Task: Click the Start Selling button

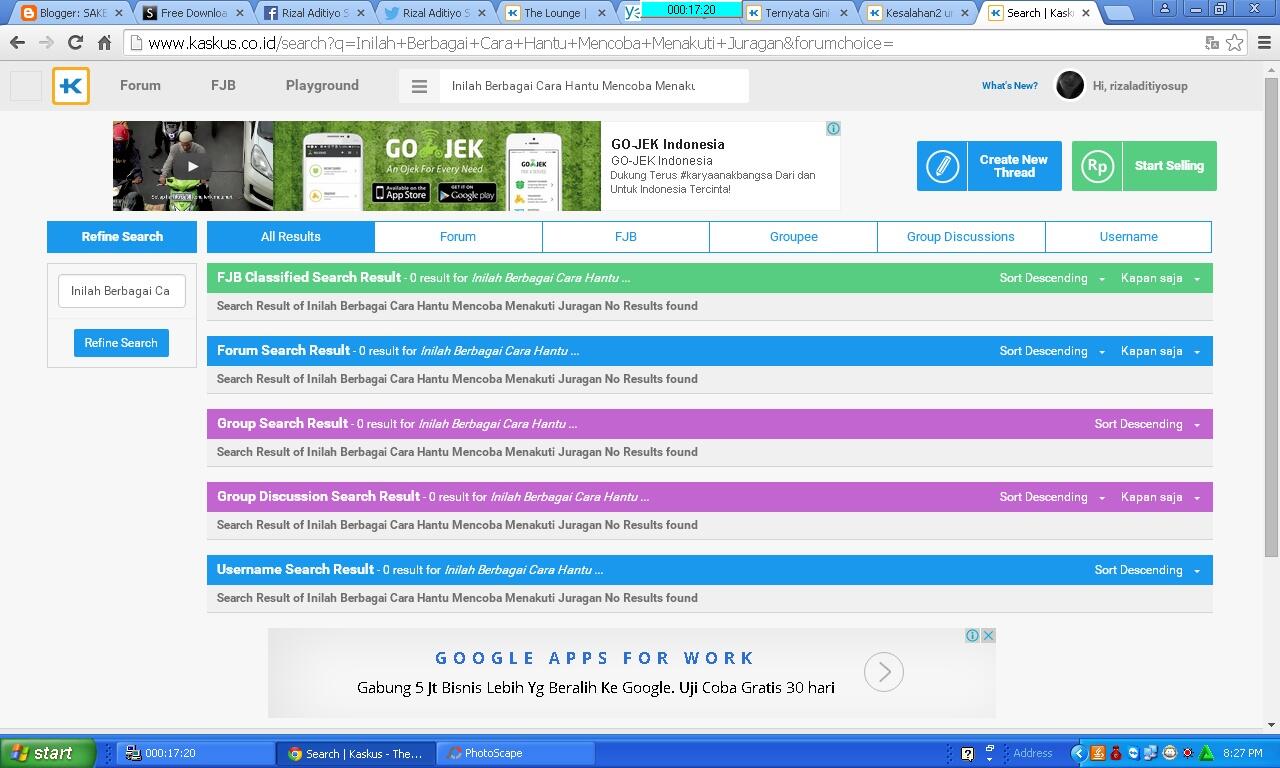Action: [x=1144, y=166]
